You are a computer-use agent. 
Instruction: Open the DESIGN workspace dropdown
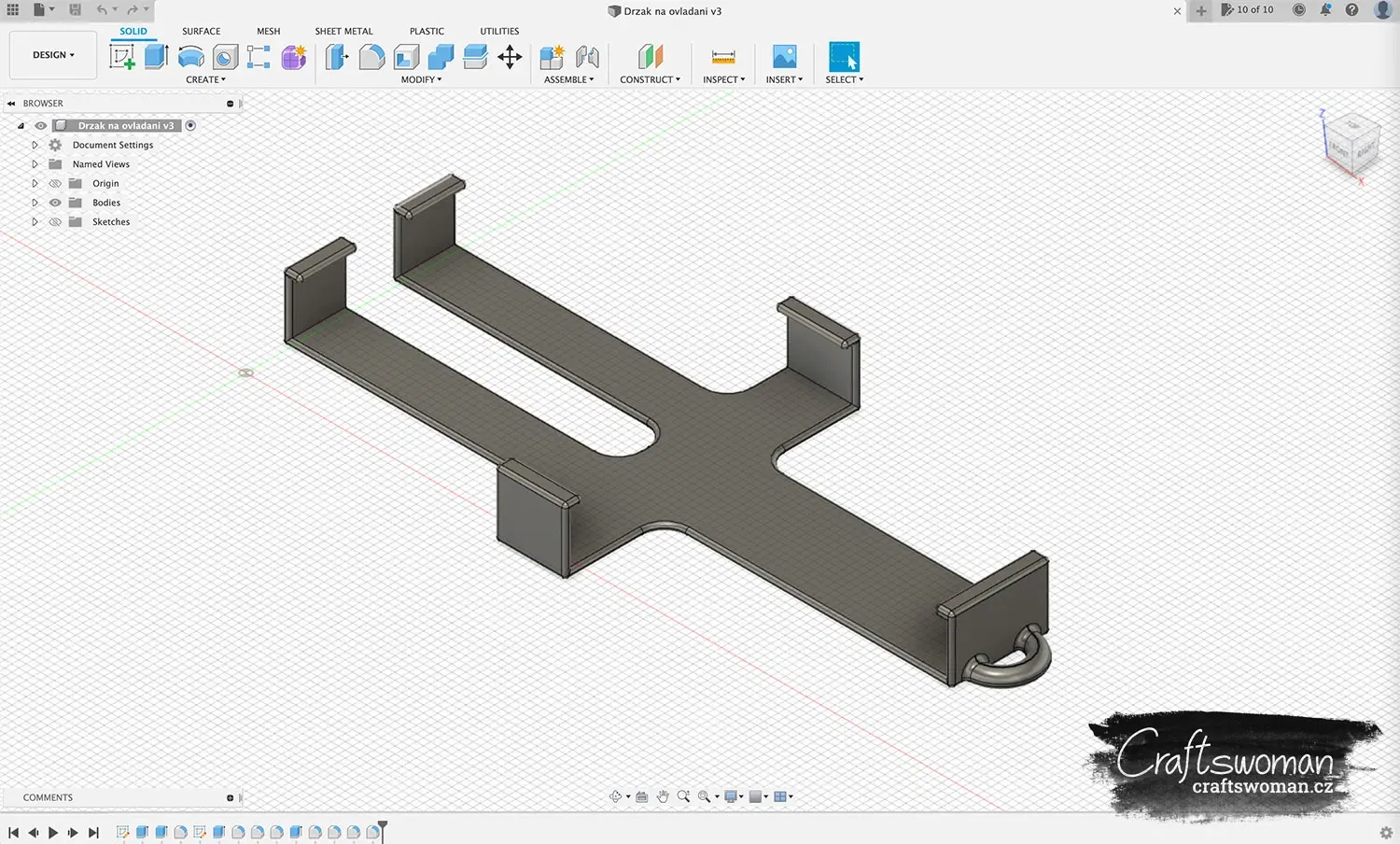pos(53,55)
